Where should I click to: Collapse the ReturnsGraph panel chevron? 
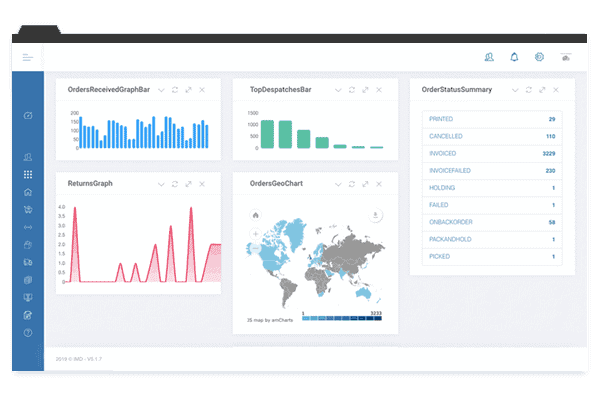(x=161, y=184)
